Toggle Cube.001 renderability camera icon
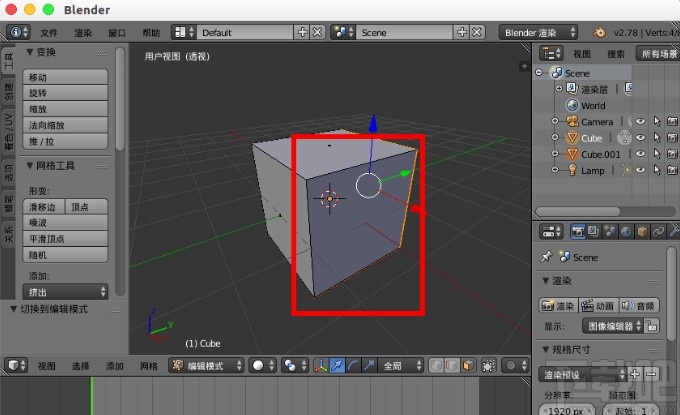Image resolution: width=680 pixels, height=415 pixels. [672, 154]
